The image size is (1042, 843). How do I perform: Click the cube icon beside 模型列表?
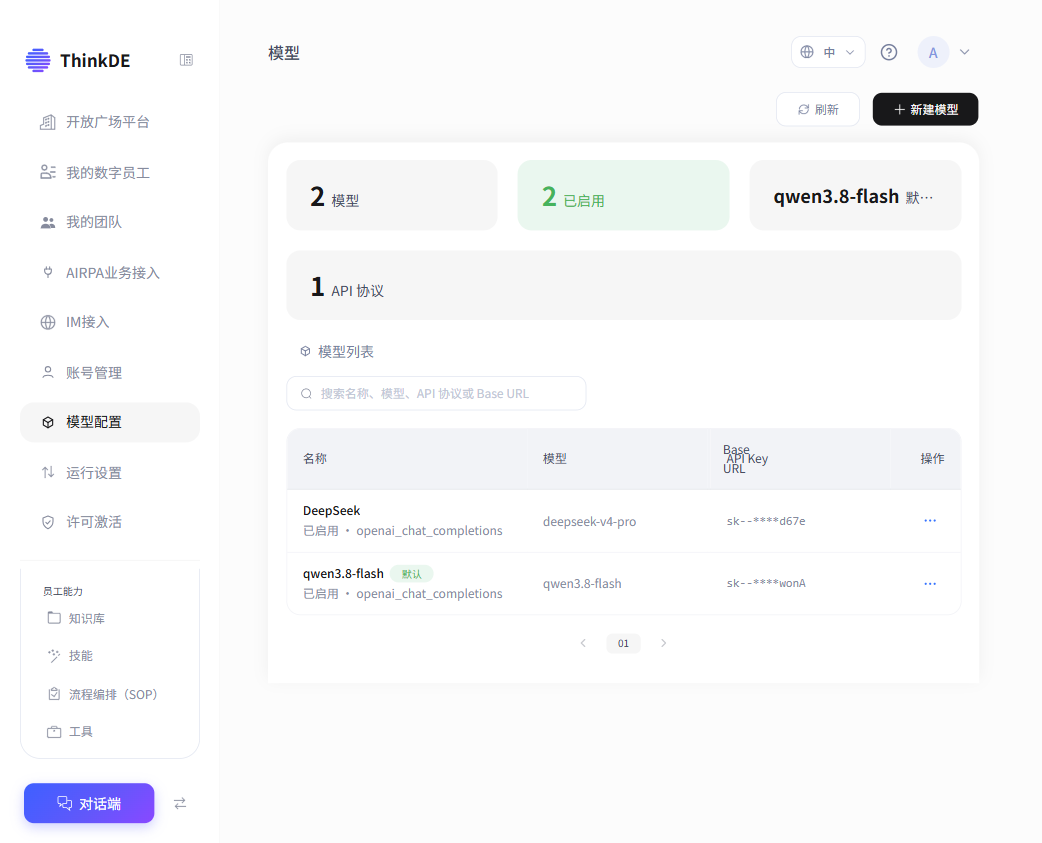305,351
